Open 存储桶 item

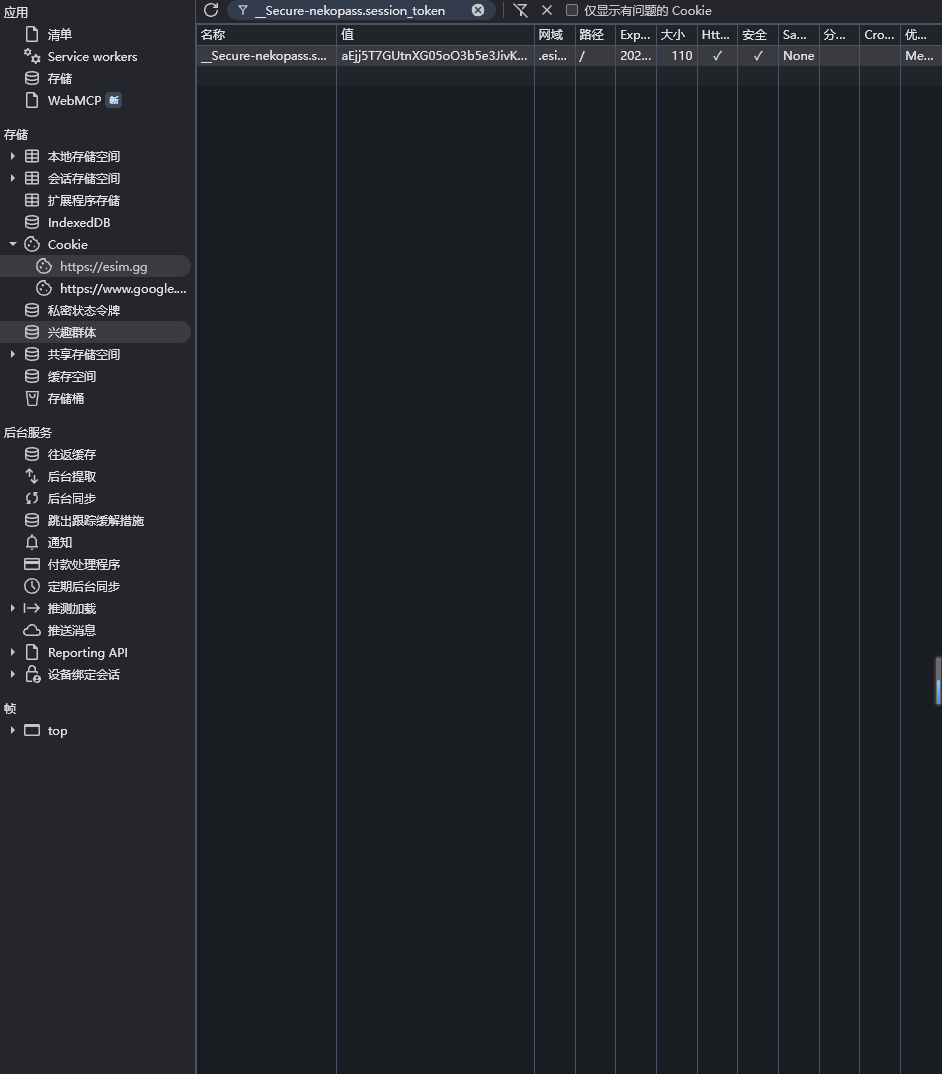click(66, 398)
